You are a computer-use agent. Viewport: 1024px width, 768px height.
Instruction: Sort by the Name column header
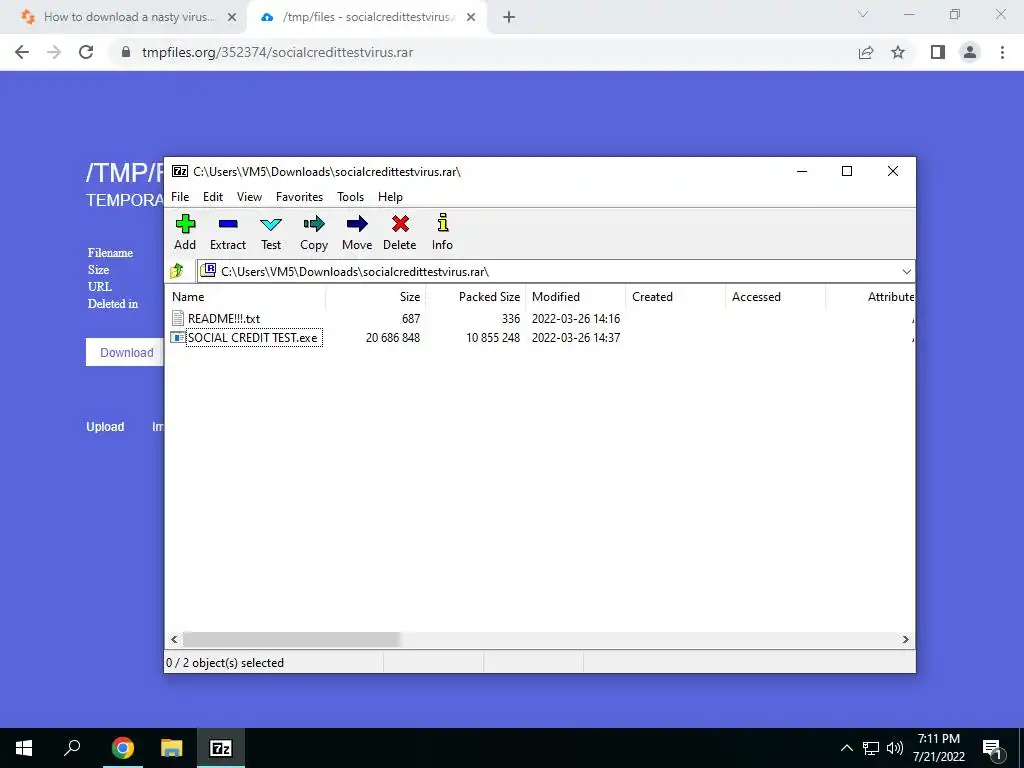246,296
